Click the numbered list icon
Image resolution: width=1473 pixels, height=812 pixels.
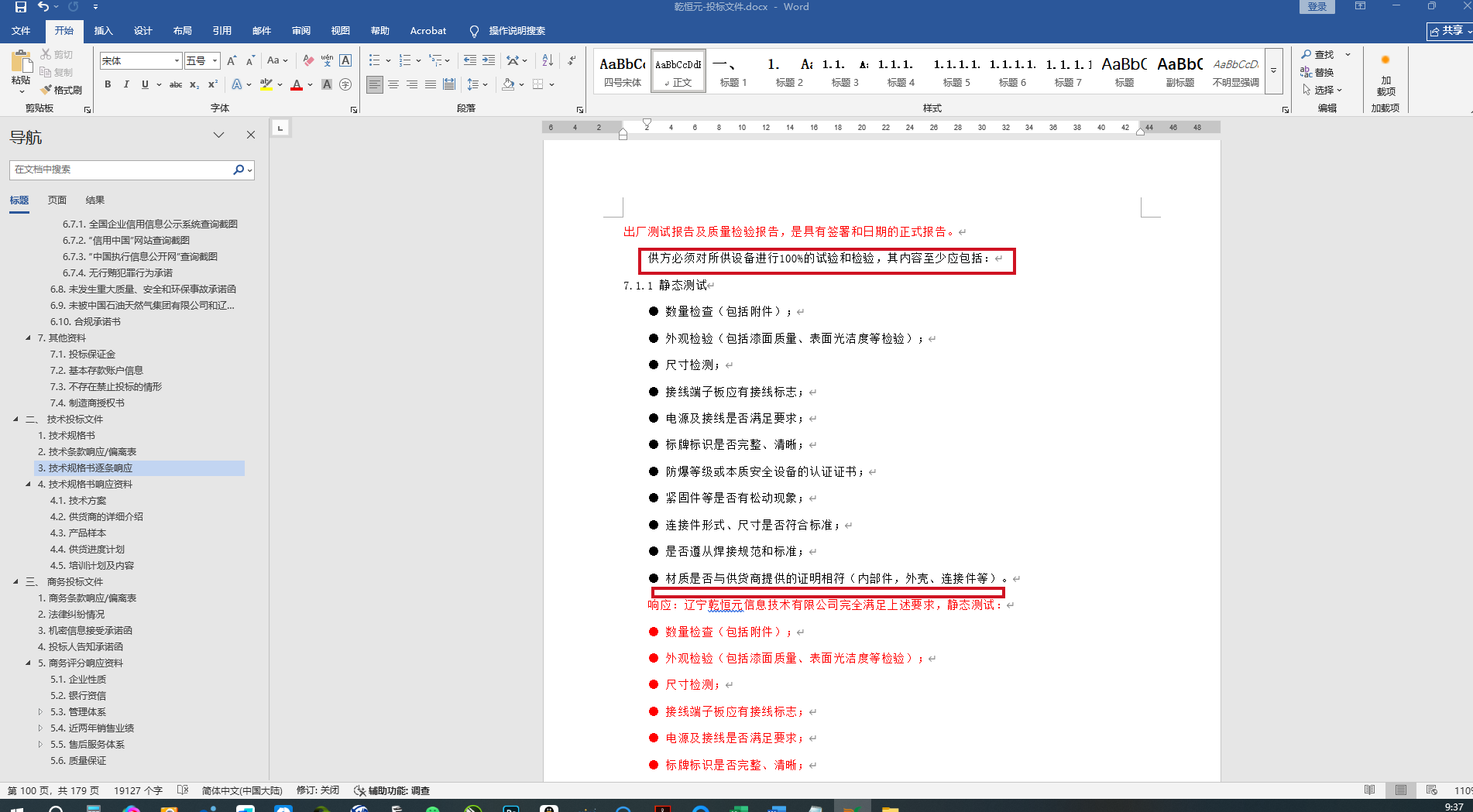(405, 60)
